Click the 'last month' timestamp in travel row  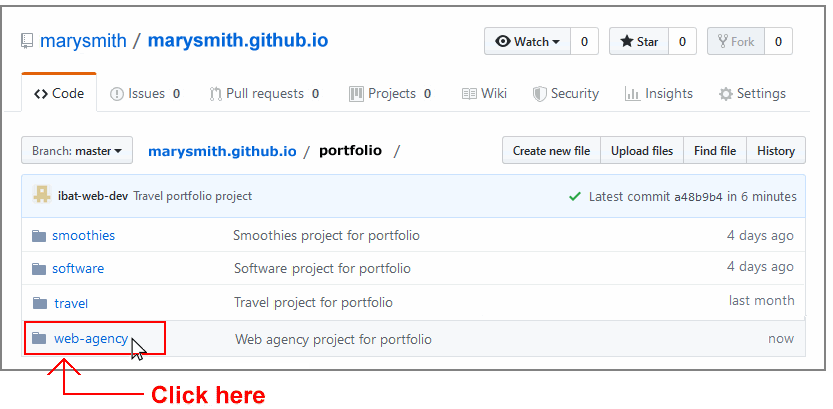click(762, 301)
